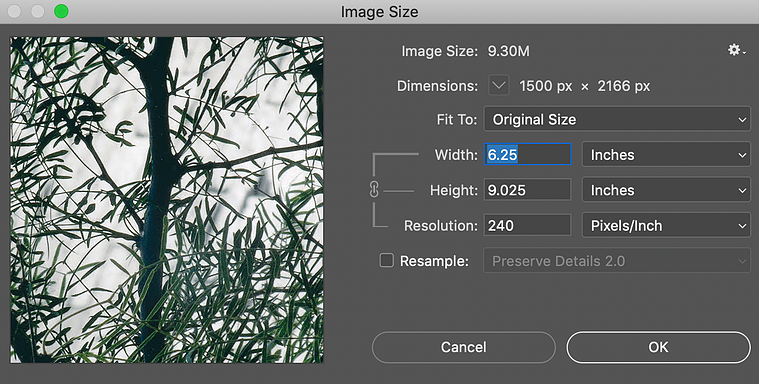Viewport: 759px width, 384px height.
Task: Open the Width units dropdown
Action: click(x=666, y=155)
